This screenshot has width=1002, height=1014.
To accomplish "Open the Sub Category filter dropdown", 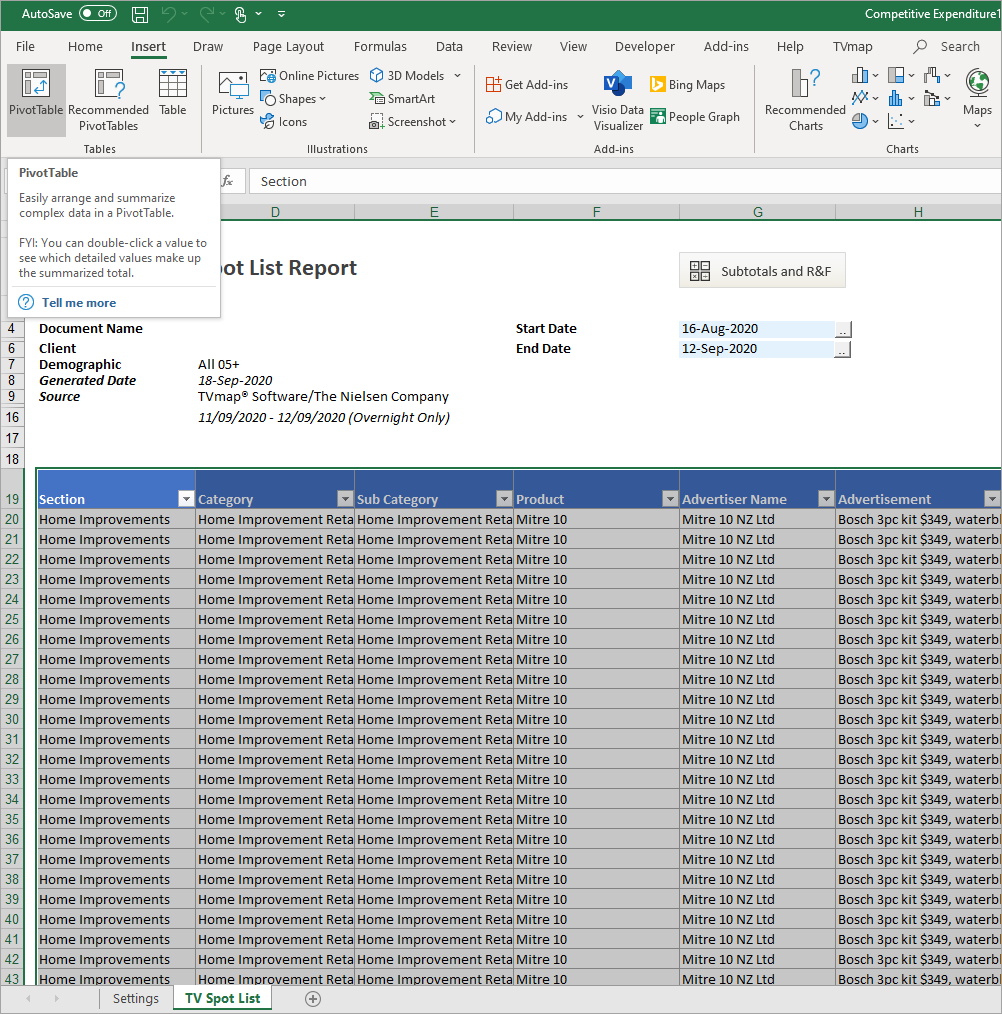I will tap(504, 499).
